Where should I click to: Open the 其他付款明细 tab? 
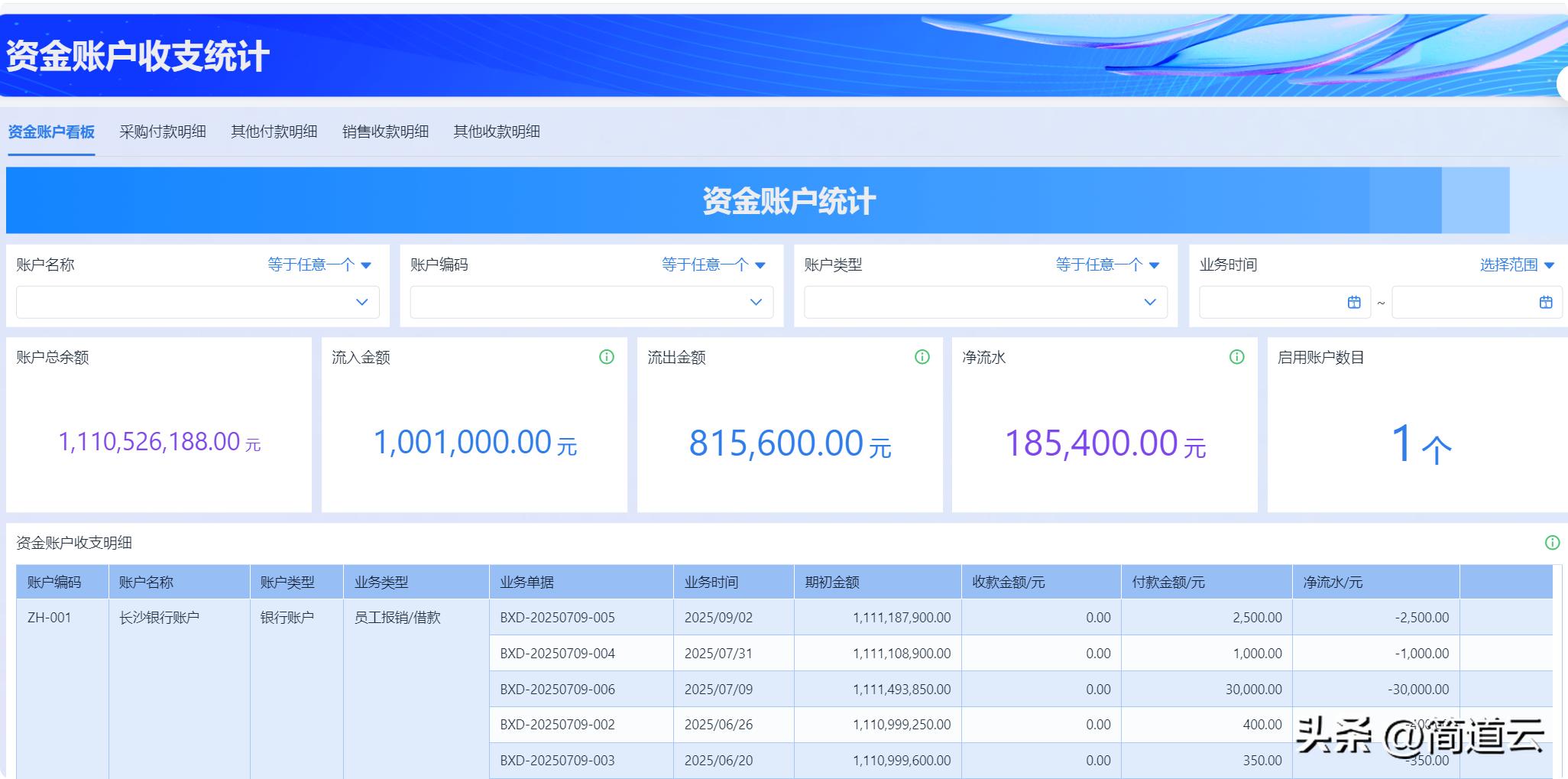click(x=275, y=131)
